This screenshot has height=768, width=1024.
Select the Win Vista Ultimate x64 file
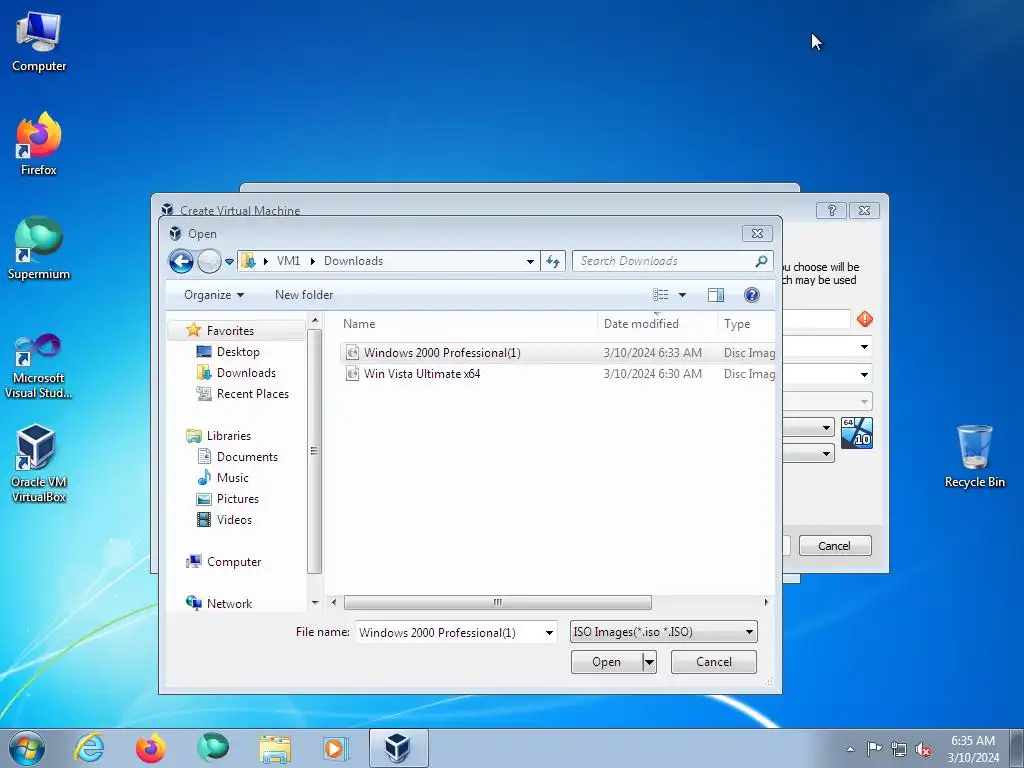pos(557,374)
